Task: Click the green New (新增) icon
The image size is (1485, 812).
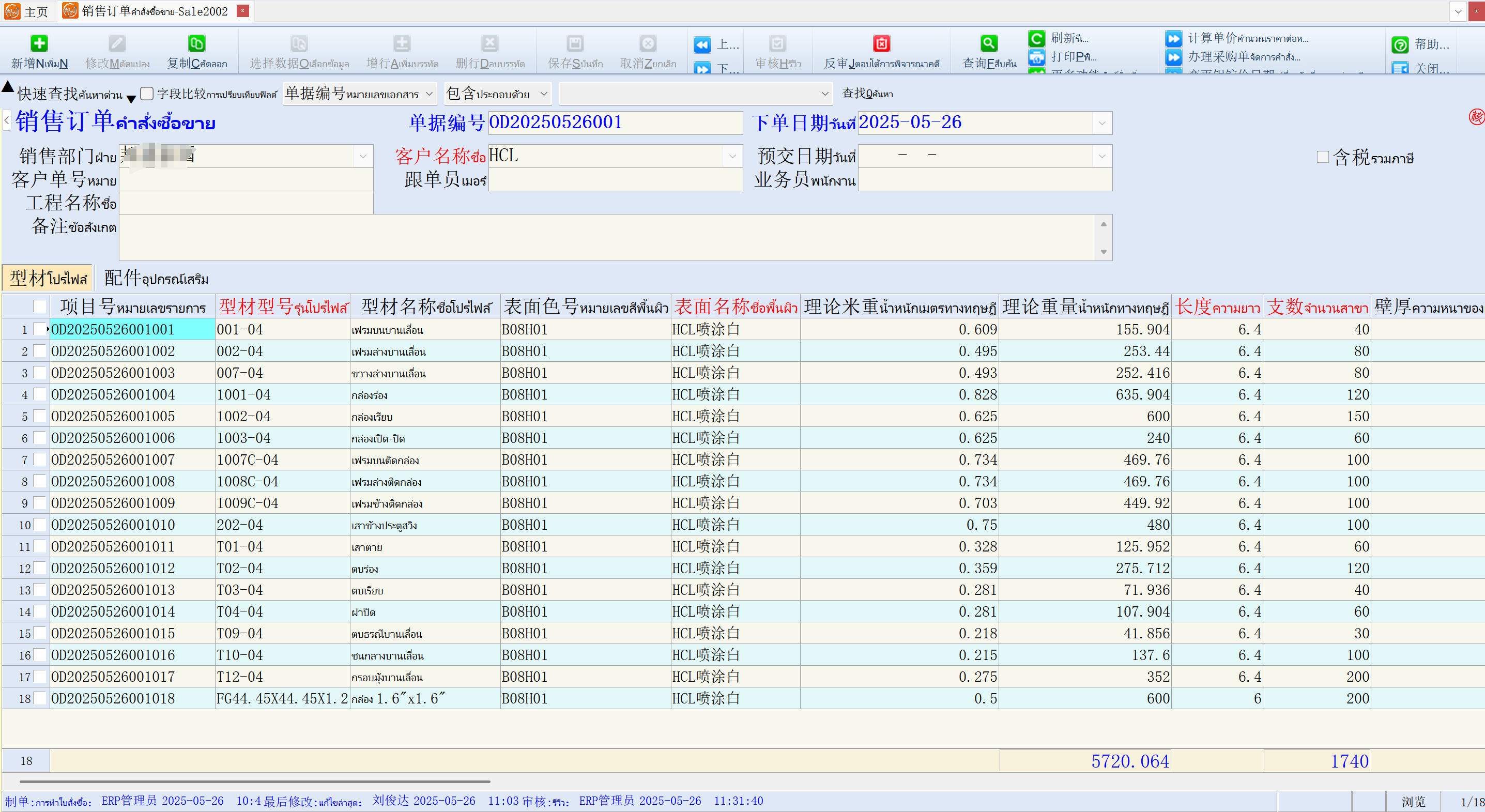Action: point(39,43)
